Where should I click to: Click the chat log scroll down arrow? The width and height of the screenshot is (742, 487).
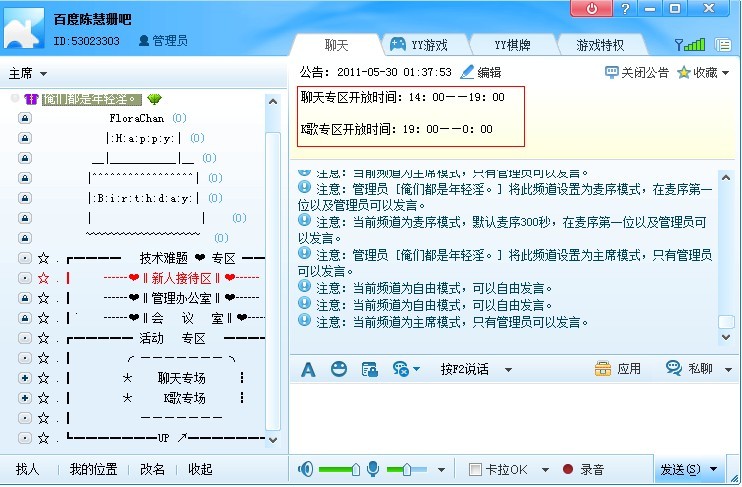click(x=726, y=337)
